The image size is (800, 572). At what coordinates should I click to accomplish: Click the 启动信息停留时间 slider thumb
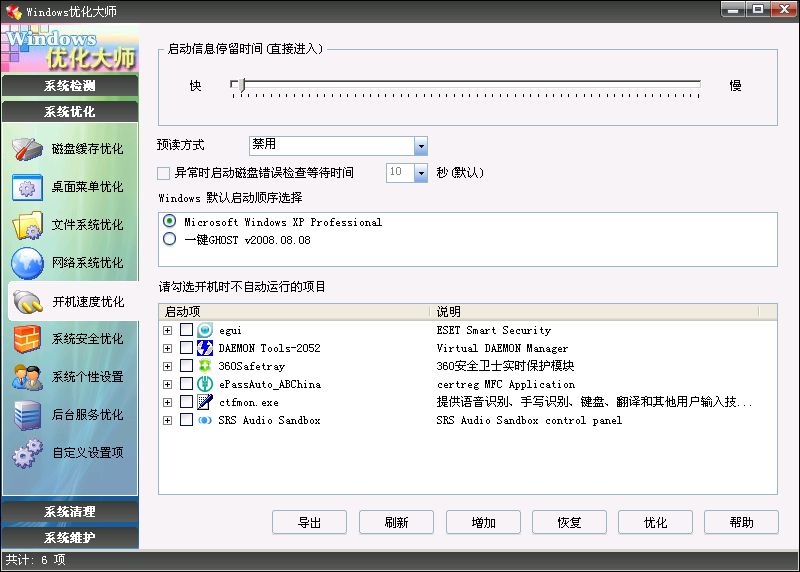pos(242,85)
